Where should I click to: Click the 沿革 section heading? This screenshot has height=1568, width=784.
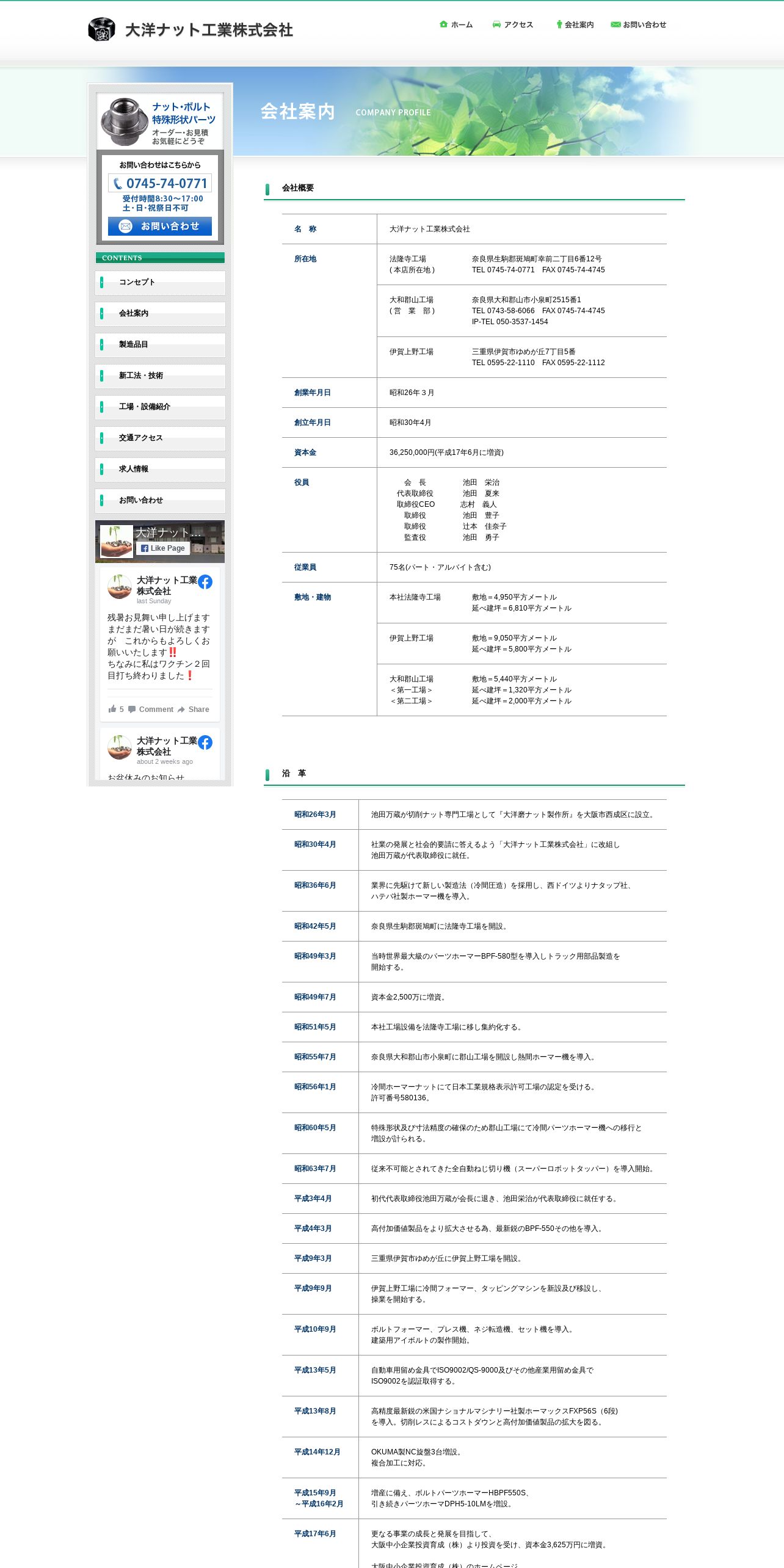click(x=294, y=774)
